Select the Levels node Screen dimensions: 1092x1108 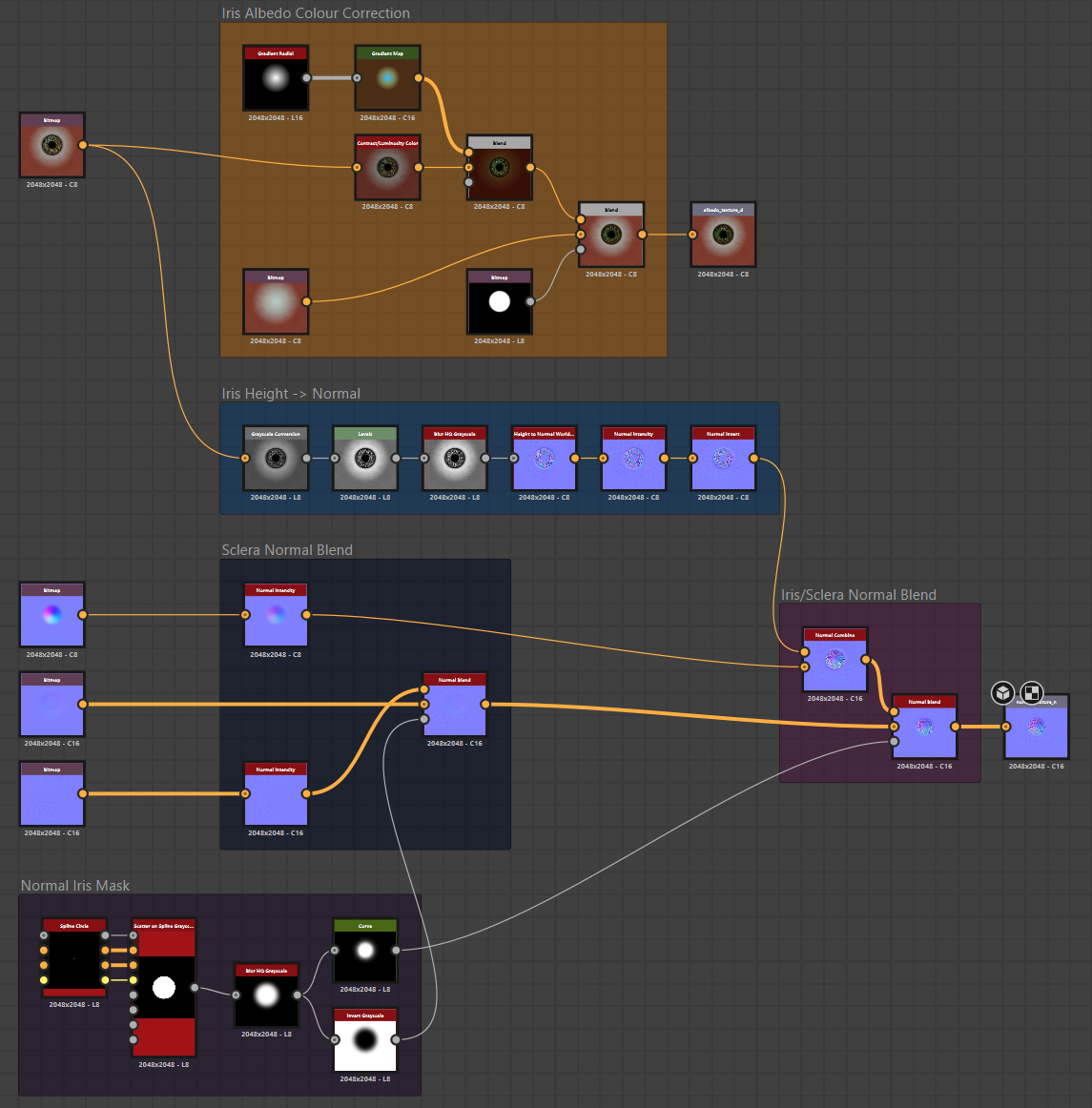365,459
